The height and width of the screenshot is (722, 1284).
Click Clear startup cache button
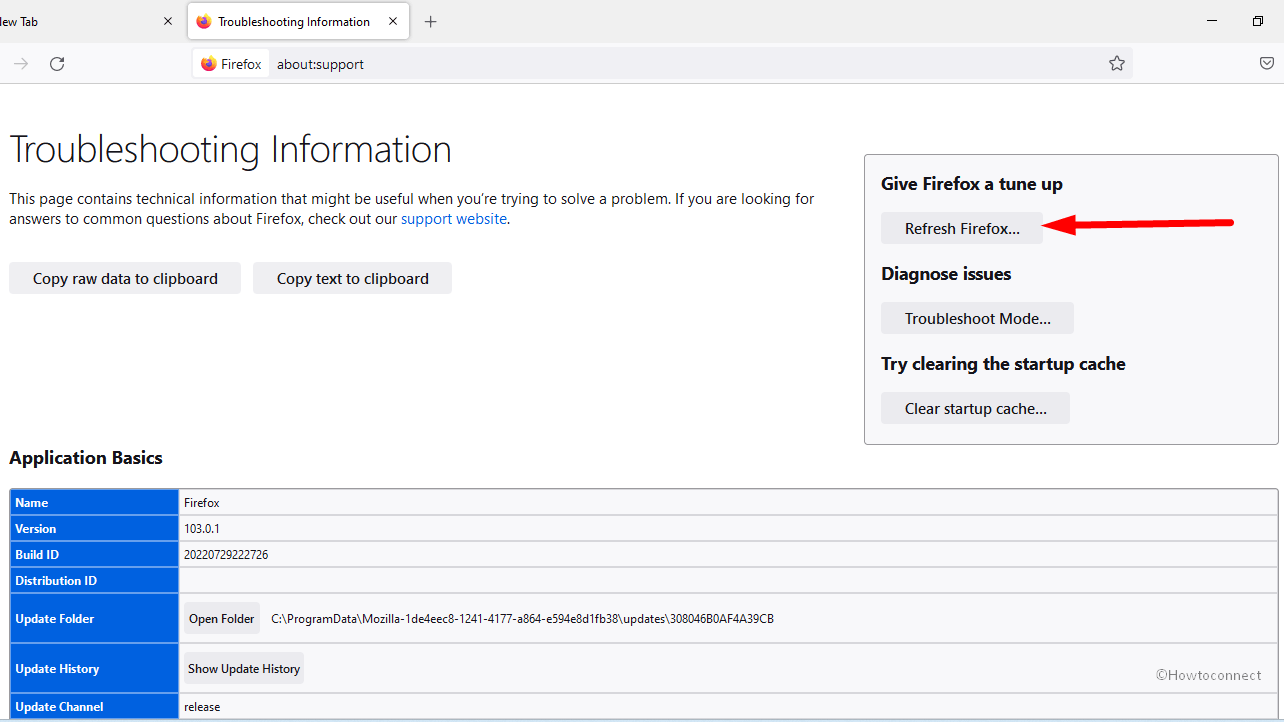pyautogui.click(x=975, y=408)
